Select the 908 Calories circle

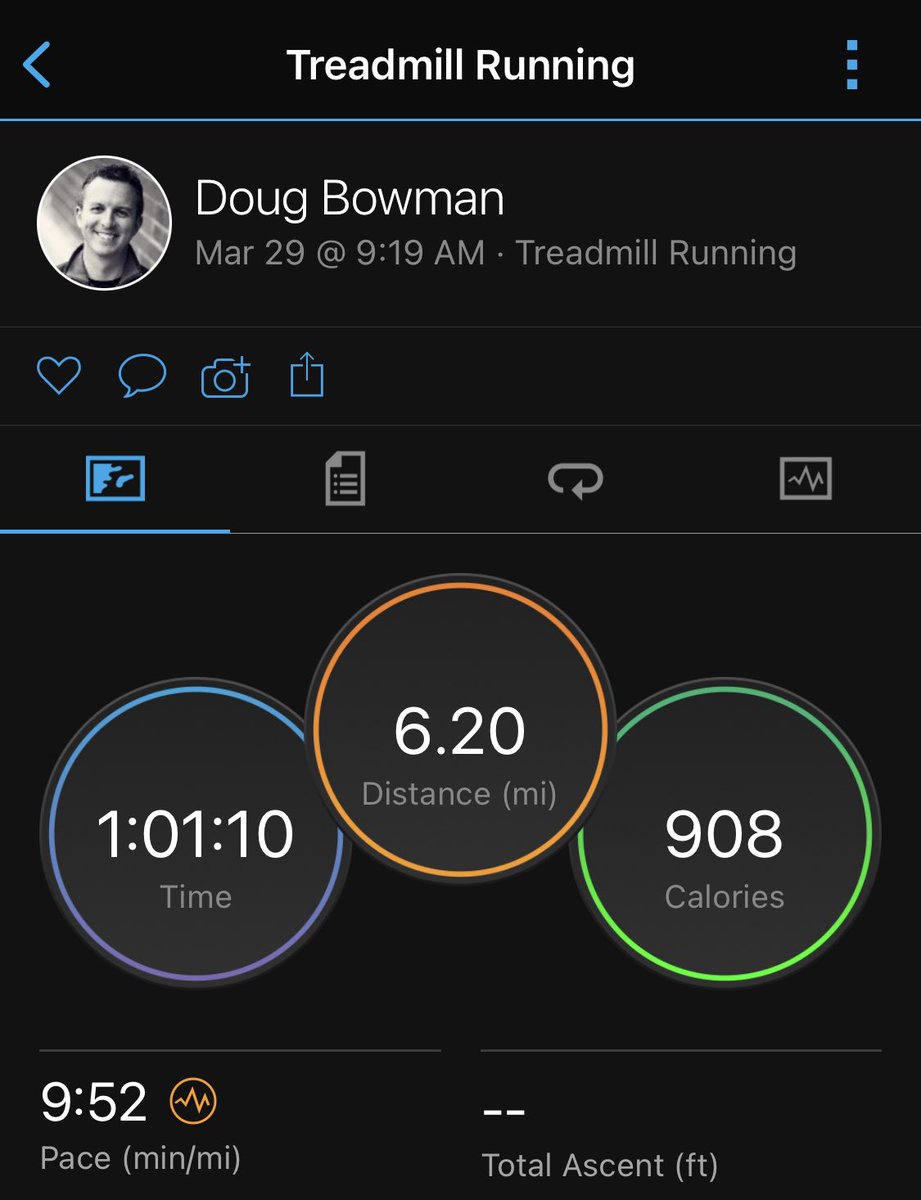pos(725,832)
